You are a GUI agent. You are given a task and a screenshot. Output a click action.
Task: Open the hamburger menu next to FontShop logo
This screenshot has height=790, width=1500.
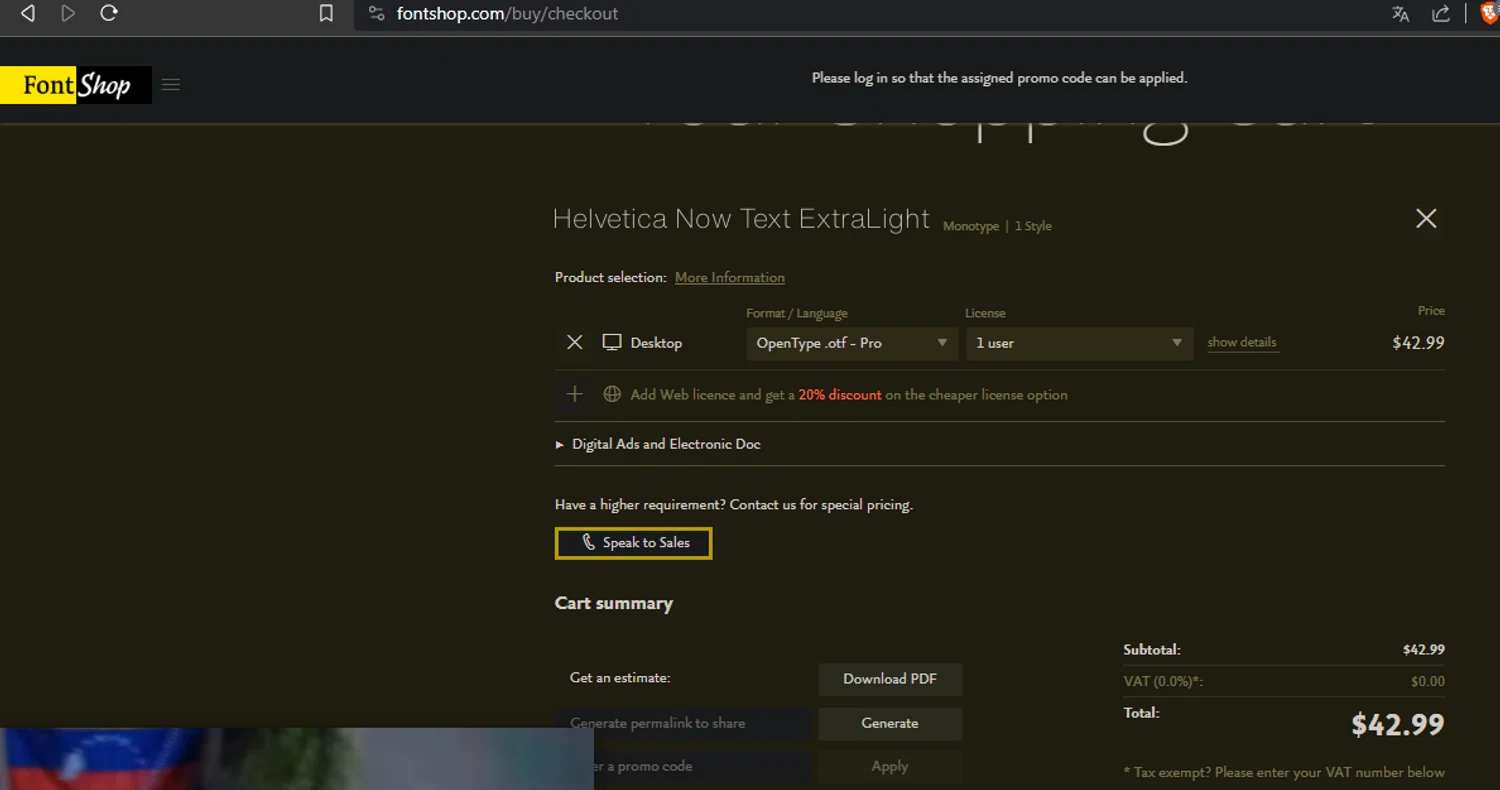(x=171, y=85)
